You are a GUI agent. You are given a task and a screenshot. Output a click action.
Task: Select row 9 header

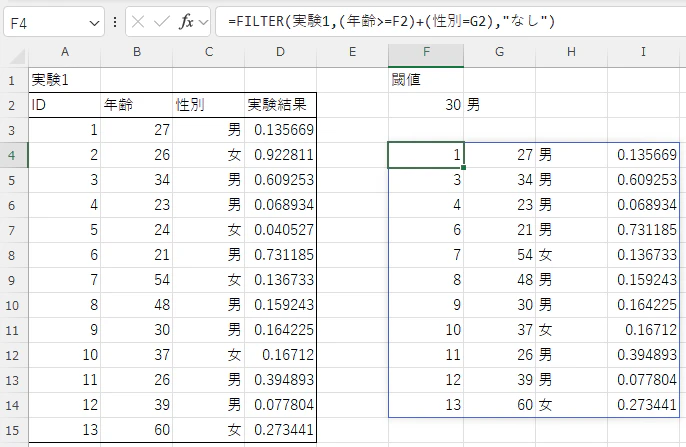12,280
